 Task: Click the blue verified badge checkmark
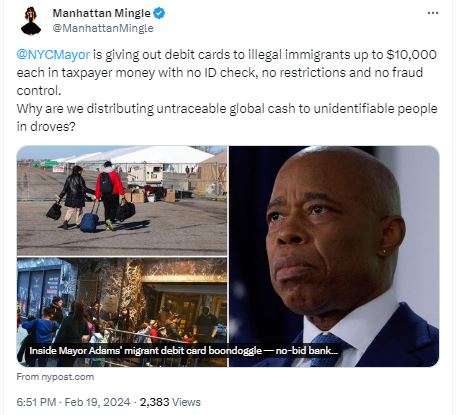point(159,13)
